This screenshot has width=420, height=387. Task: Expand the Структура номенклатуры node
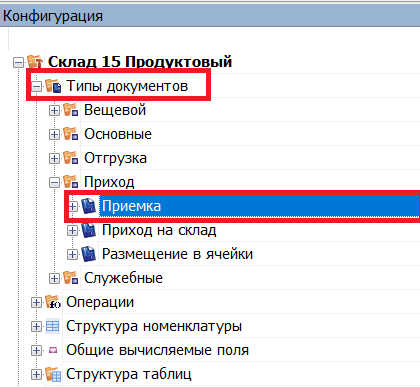click(x=36, y=326)
